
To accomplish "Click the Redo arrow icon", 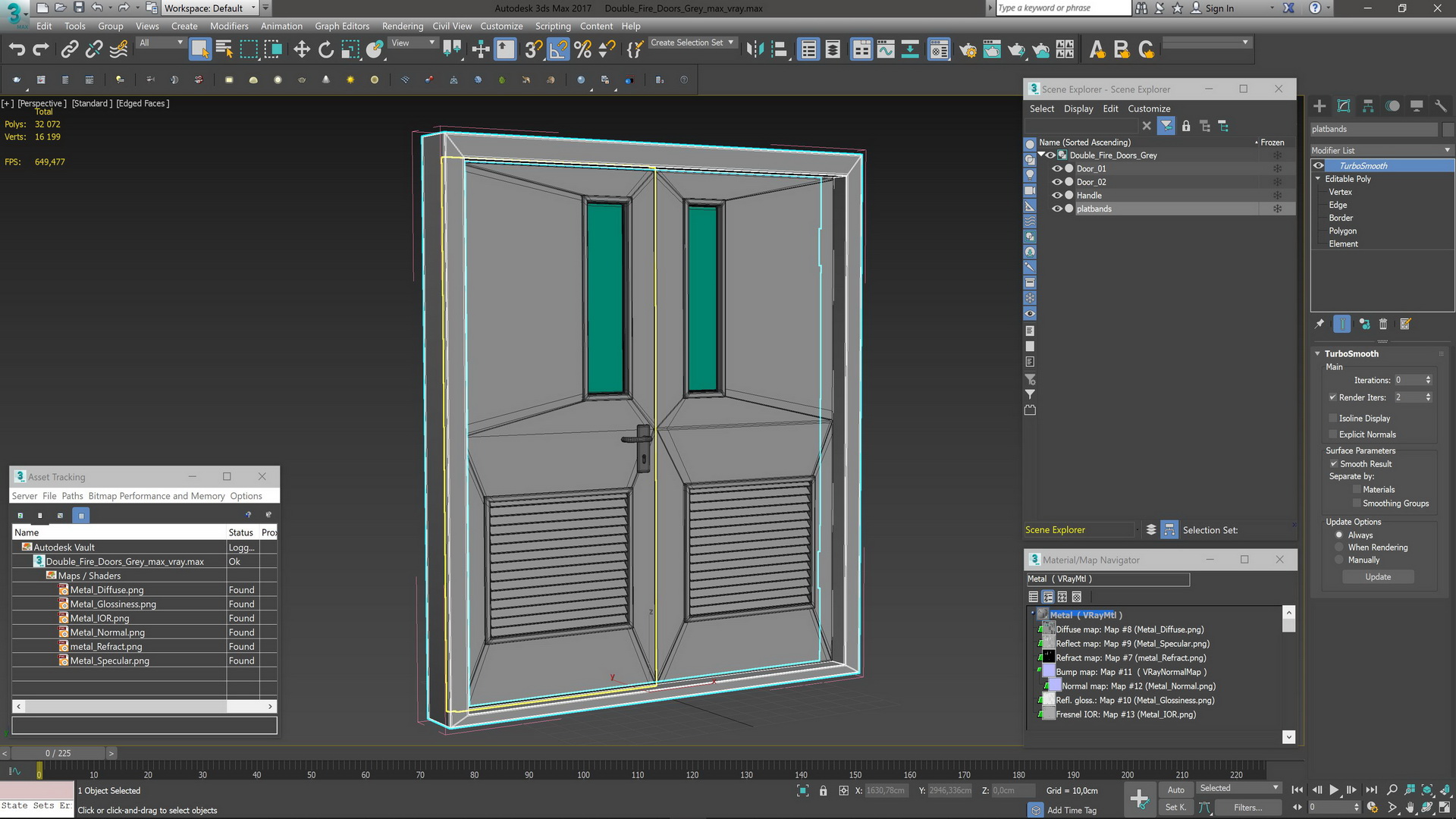I will tap(41, 50).
